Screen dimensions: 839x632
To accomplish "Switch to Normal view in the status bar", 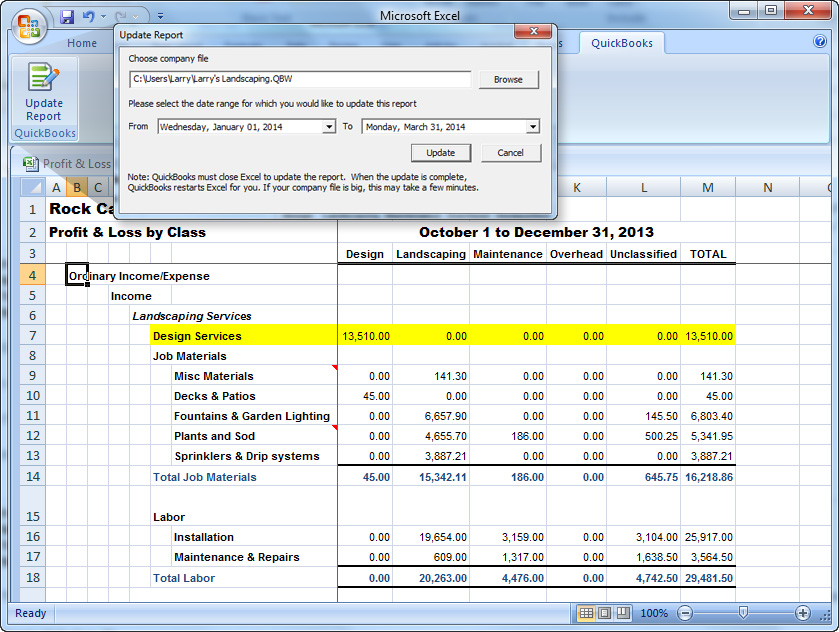I will (x=586, y=613).
